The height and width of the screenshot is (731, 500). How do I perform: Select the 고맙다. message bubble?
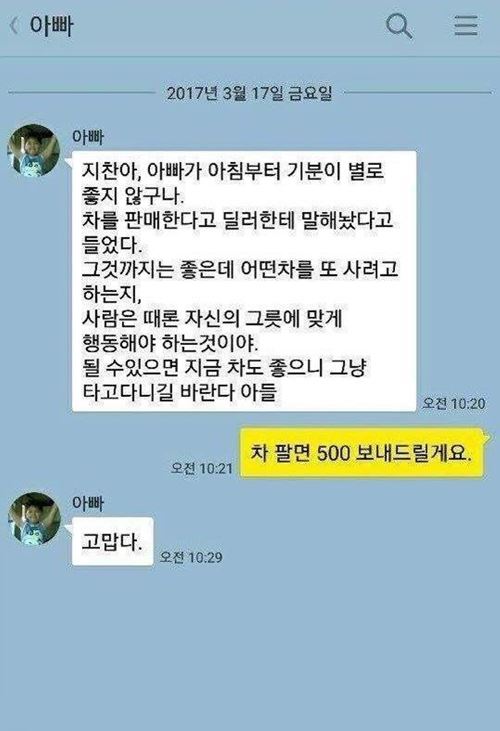(112, 541)
